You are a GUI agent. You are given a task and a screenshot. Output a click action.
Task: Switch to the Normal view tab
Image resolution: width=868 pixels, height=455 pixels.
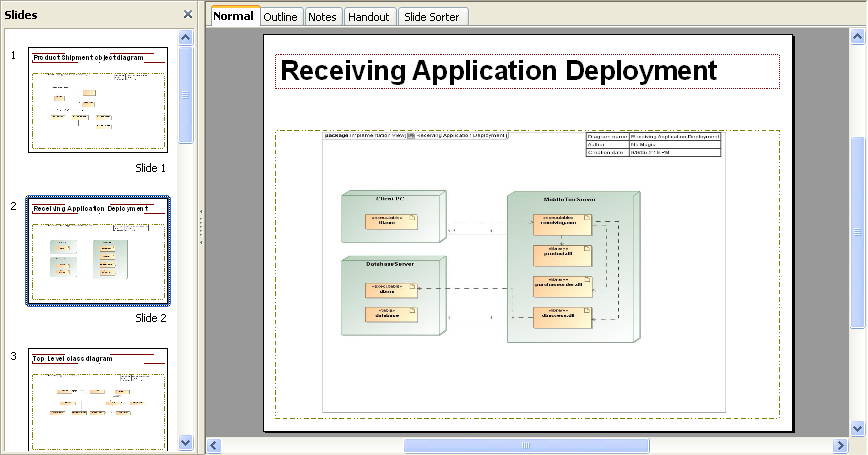click(x=233, y=16)
